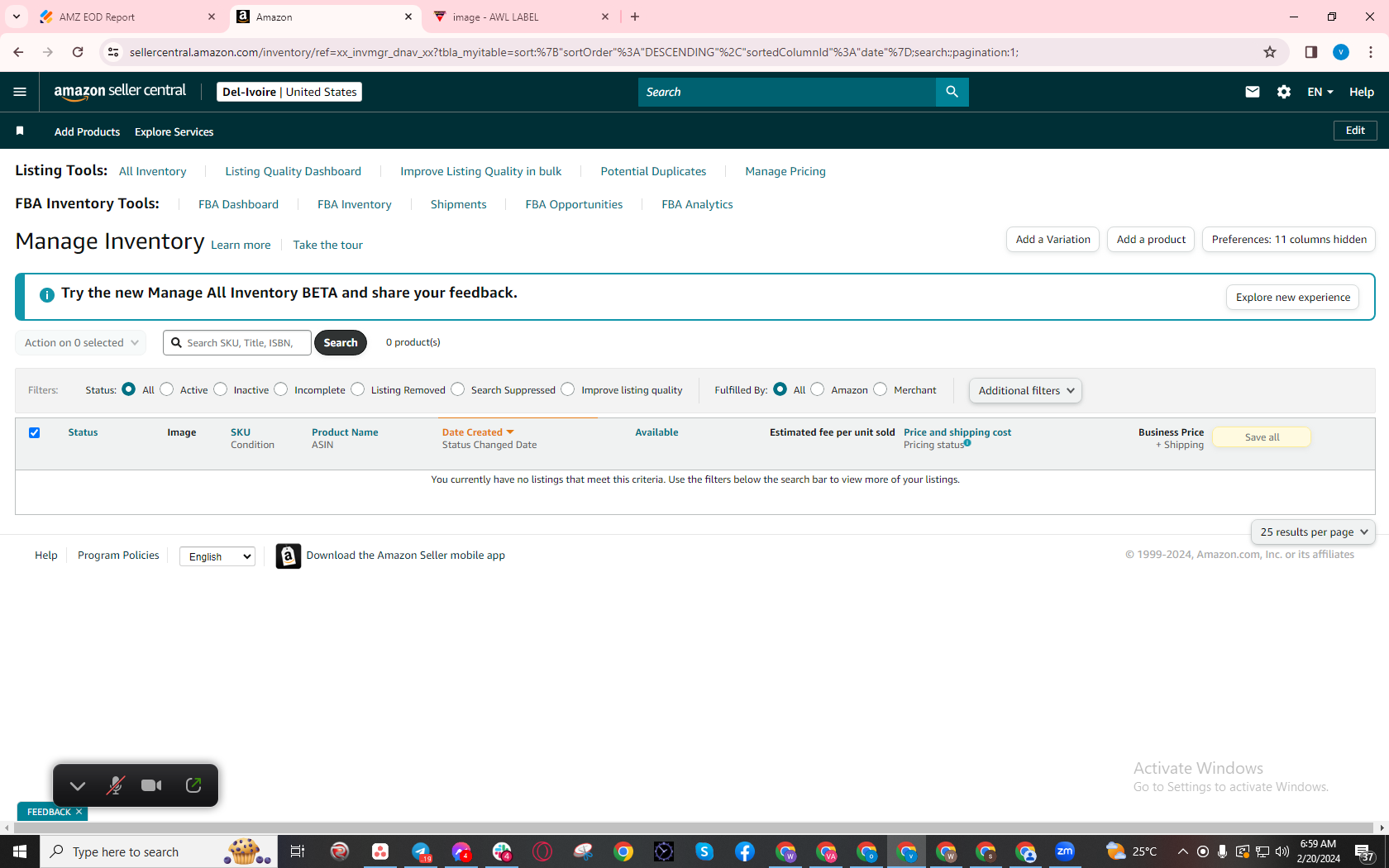Open Preferences: 11 columns hidden

click(1289, 240)
